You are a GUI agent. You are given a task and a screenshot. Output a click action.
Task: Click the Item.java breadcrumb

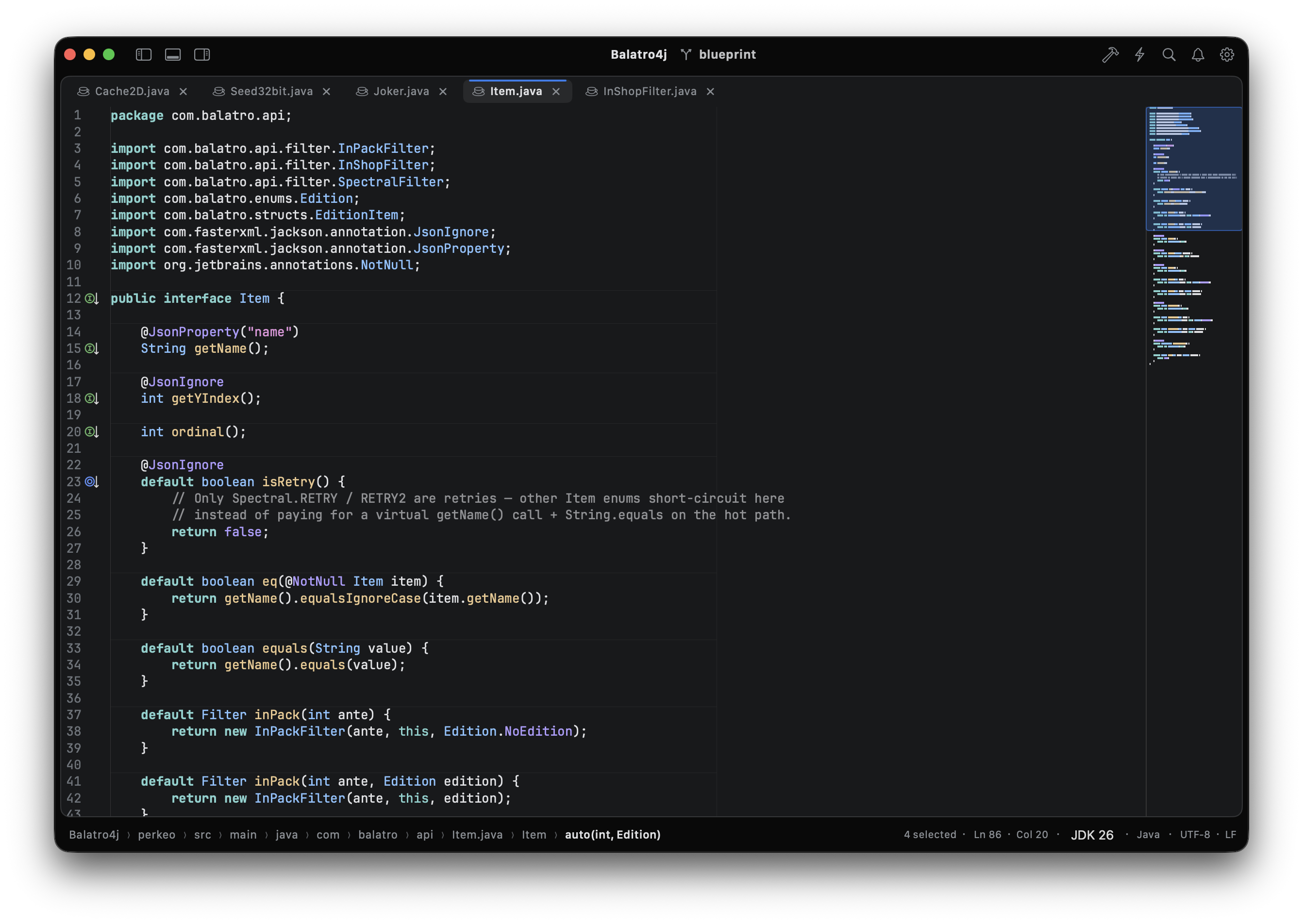pos(477,835)
